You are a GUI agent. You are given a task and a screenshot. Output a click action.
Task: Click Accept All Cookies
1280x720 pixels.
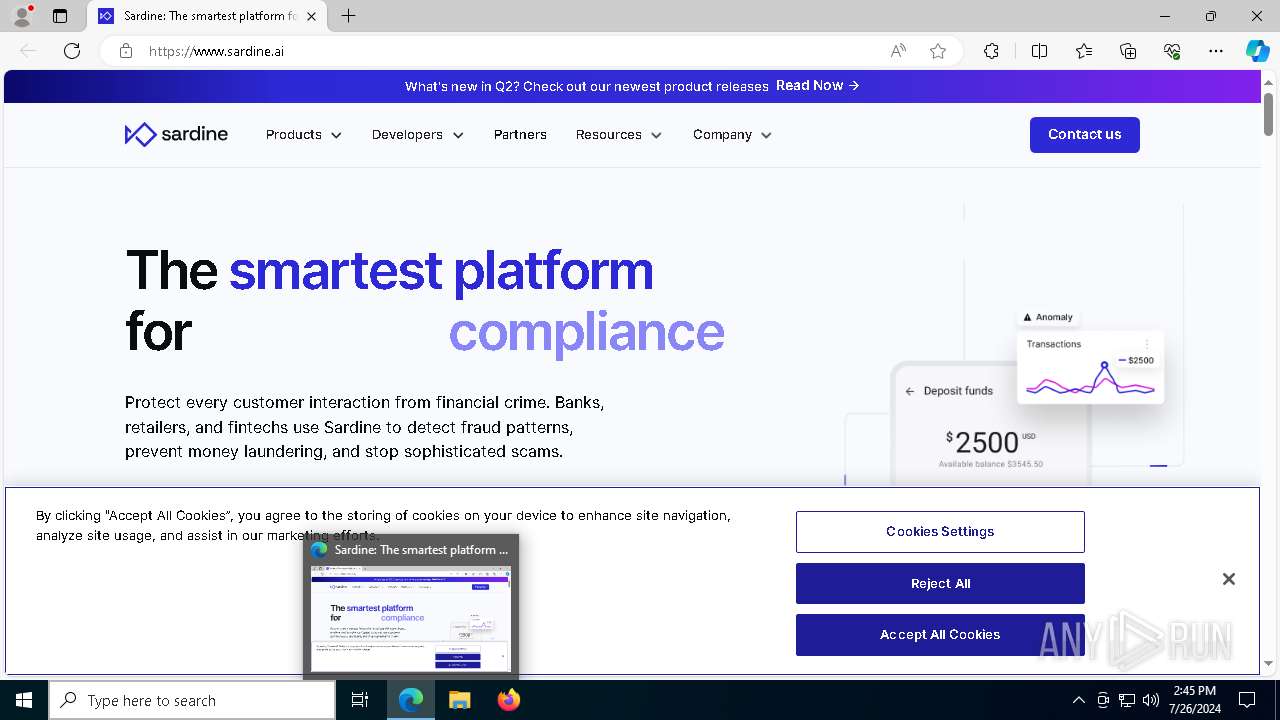click(x=940, y=635)
